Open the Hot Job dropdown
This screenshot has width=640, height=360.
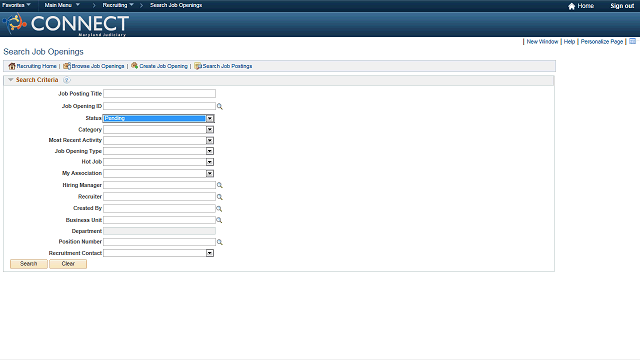click(x=210, y=162)
